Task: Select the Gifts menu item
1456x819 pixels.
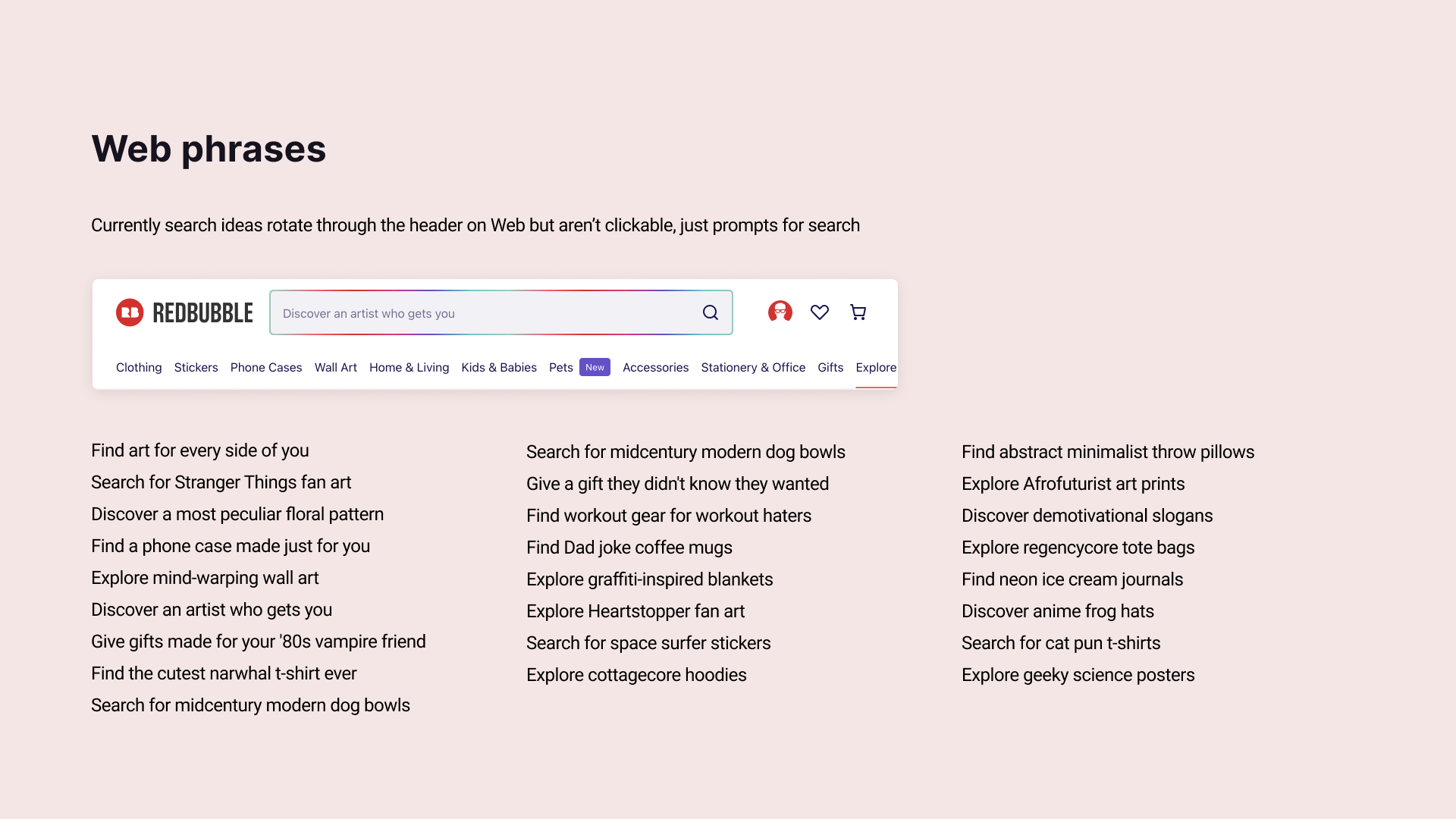Action: click(x=830, y=368)
